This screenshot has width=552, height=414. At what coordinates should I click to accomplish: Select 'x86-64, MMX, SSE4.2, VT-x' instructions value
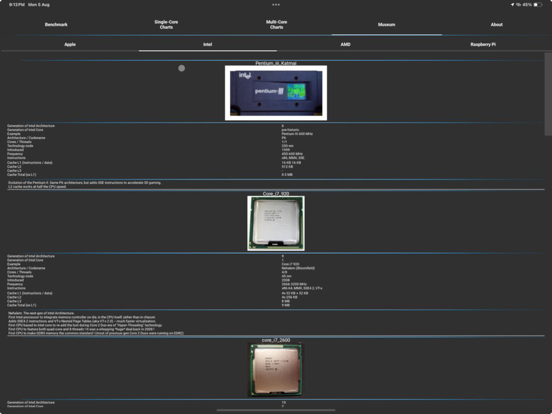302,288
